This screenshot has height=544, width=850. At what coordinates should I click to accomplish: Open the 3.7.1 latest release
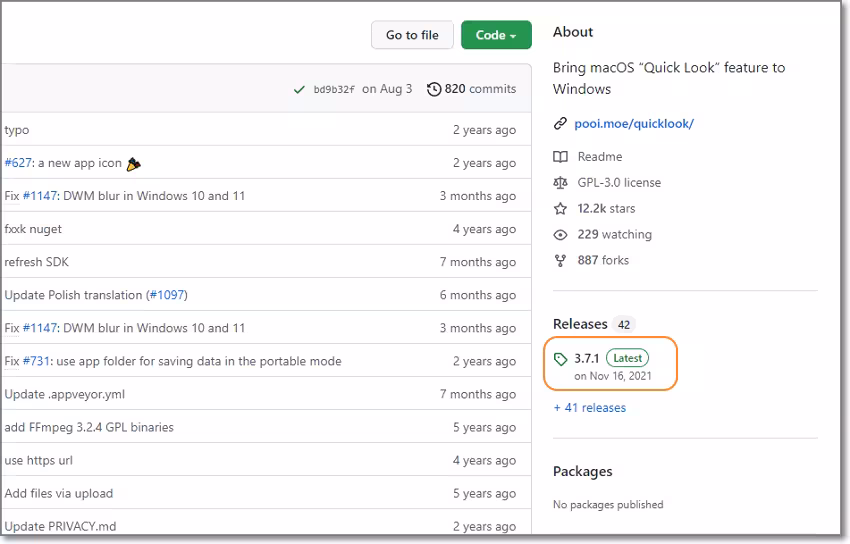click(x=586, y=358)
